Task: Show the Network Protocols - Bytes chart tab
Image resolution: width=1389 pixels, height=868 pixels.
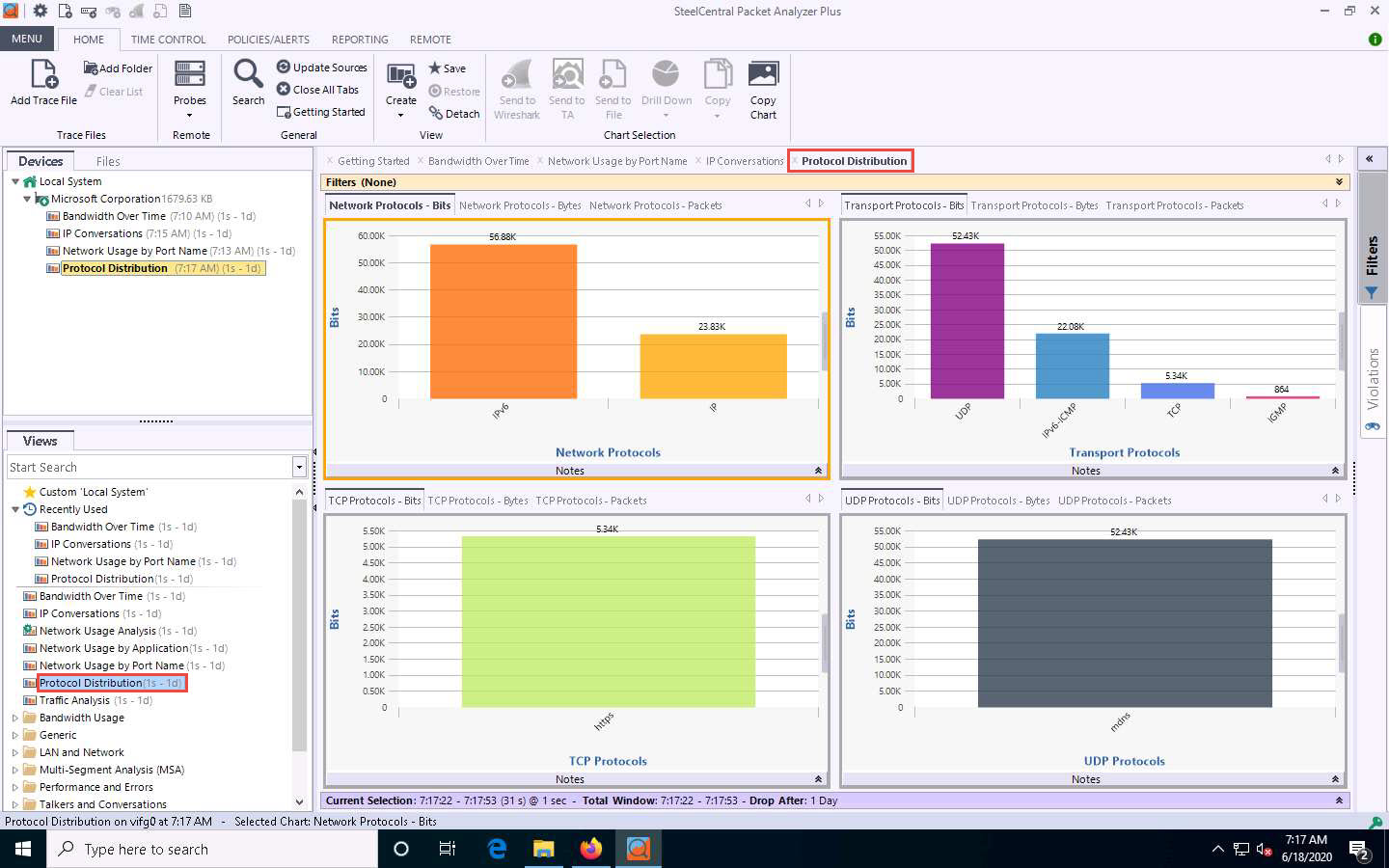Action: coord(520,205)
